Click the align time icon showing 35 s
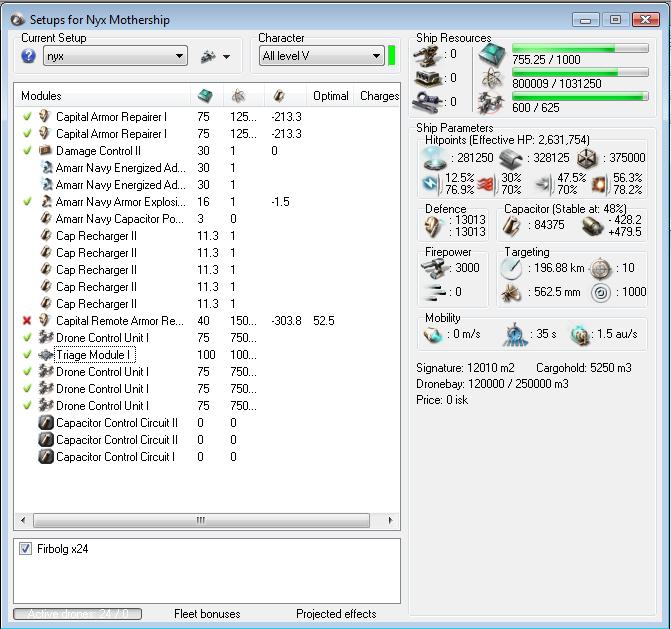This screenshot has height=629, width=671. (514, 334)
